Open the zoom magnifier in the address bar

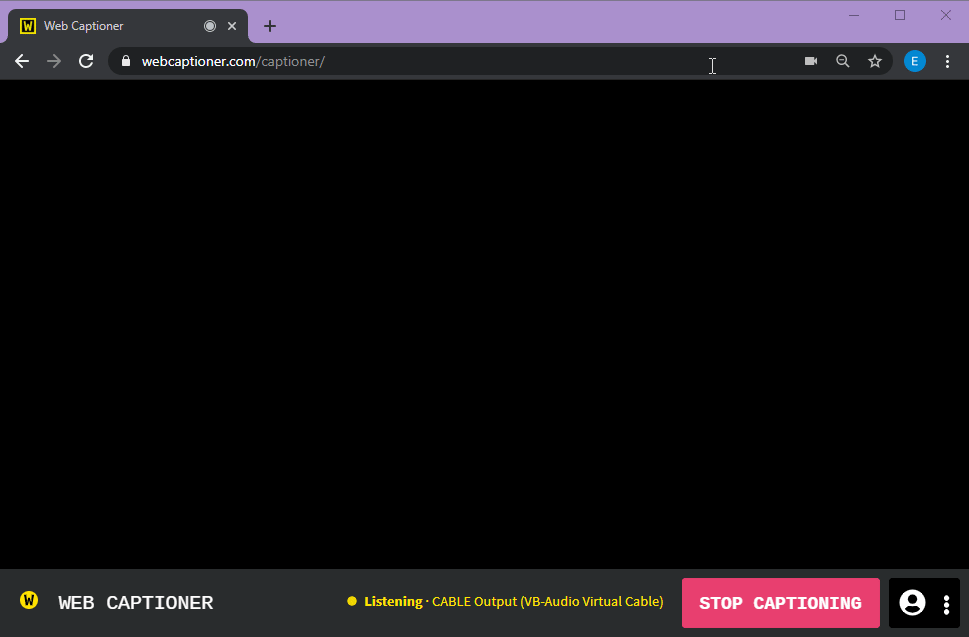tap(843, 61)
